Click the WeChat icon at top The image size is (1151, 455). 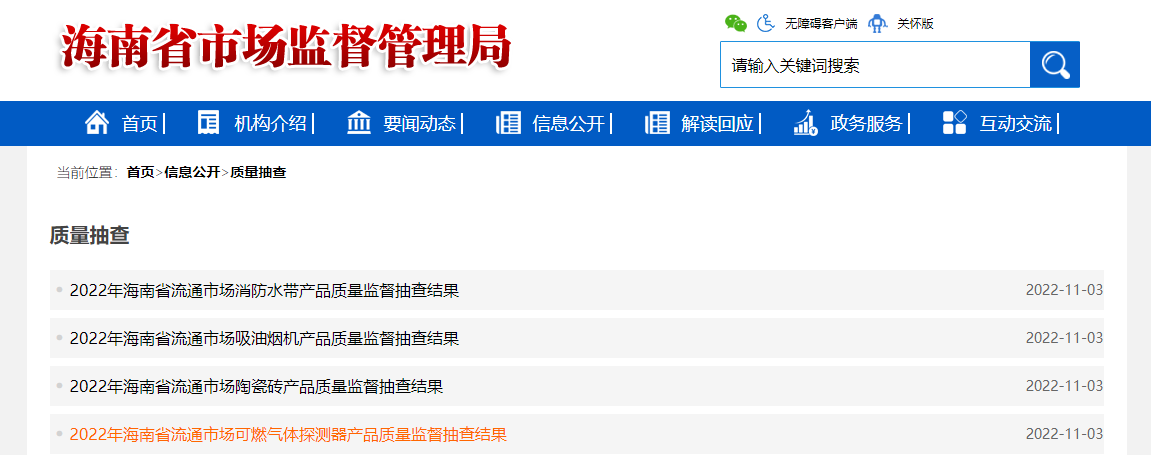coord(736,23)
